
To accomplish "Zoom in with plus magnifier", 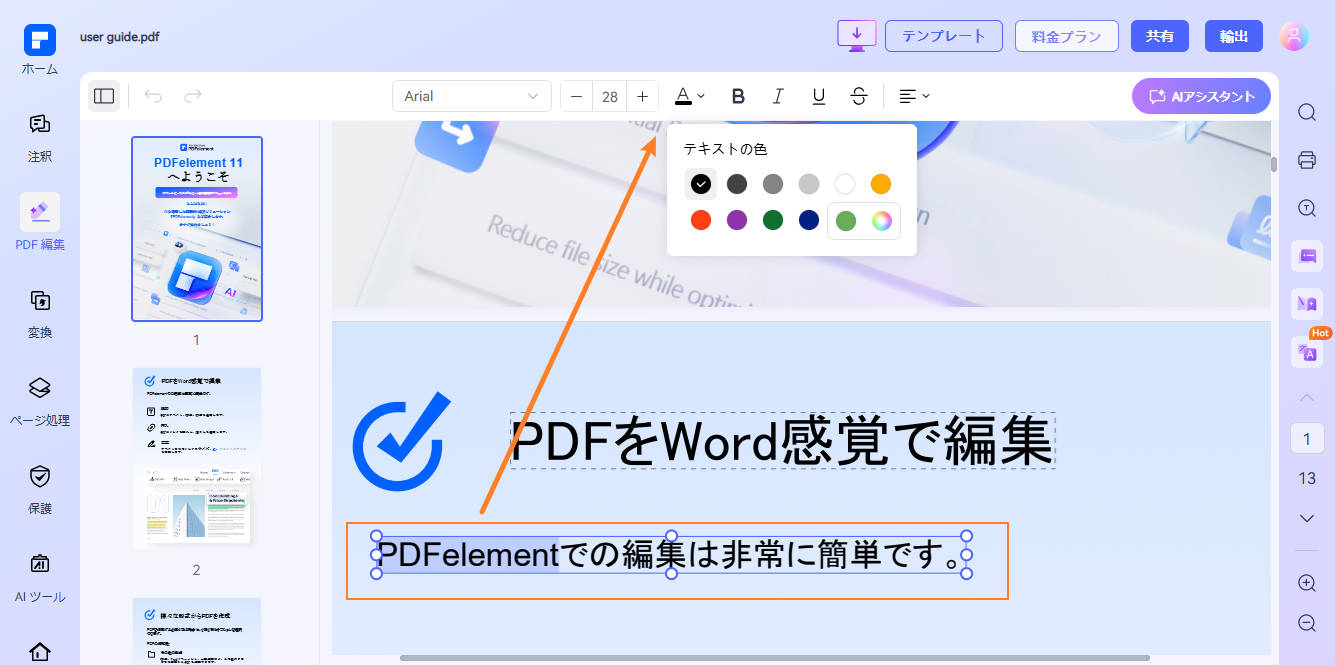I will 1307,583.
